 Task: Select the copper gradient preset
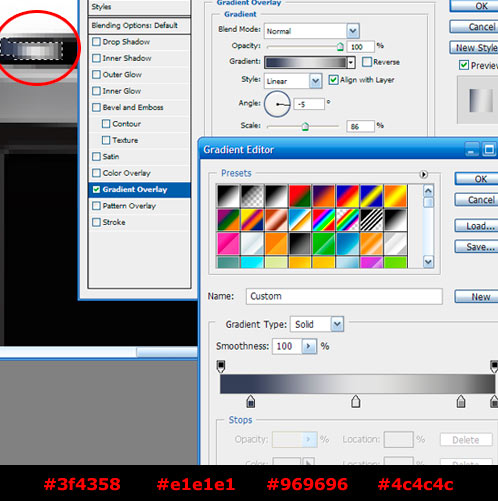(276, 220)
